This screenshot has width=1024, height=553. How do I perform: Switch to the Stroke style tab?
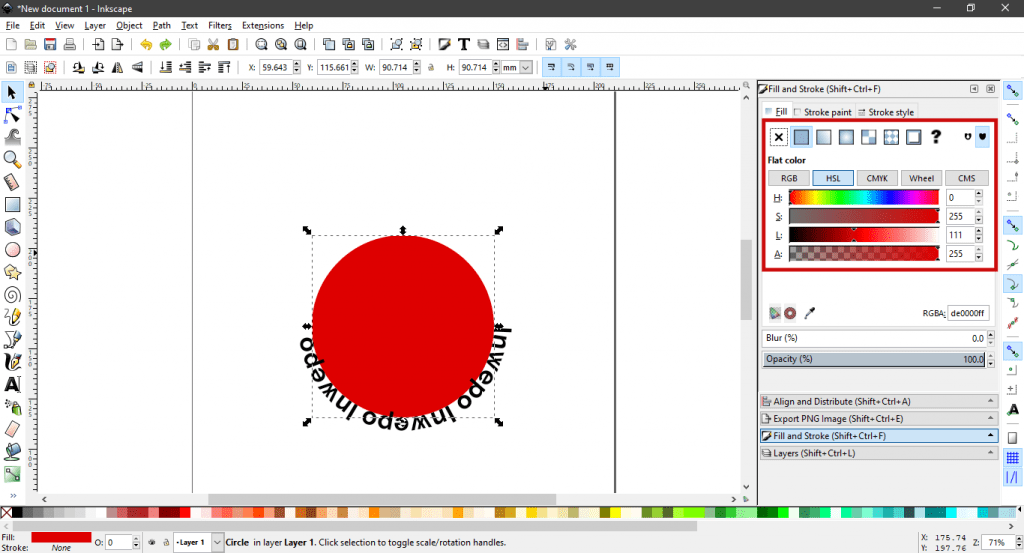point(886,112)
